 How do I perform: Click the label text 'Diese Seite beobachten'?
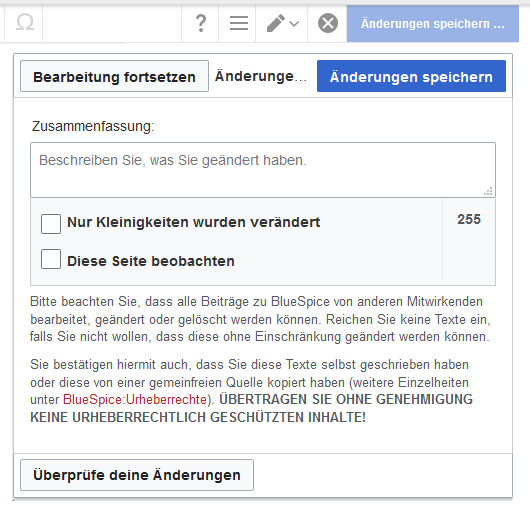click(x=151, y=261)
